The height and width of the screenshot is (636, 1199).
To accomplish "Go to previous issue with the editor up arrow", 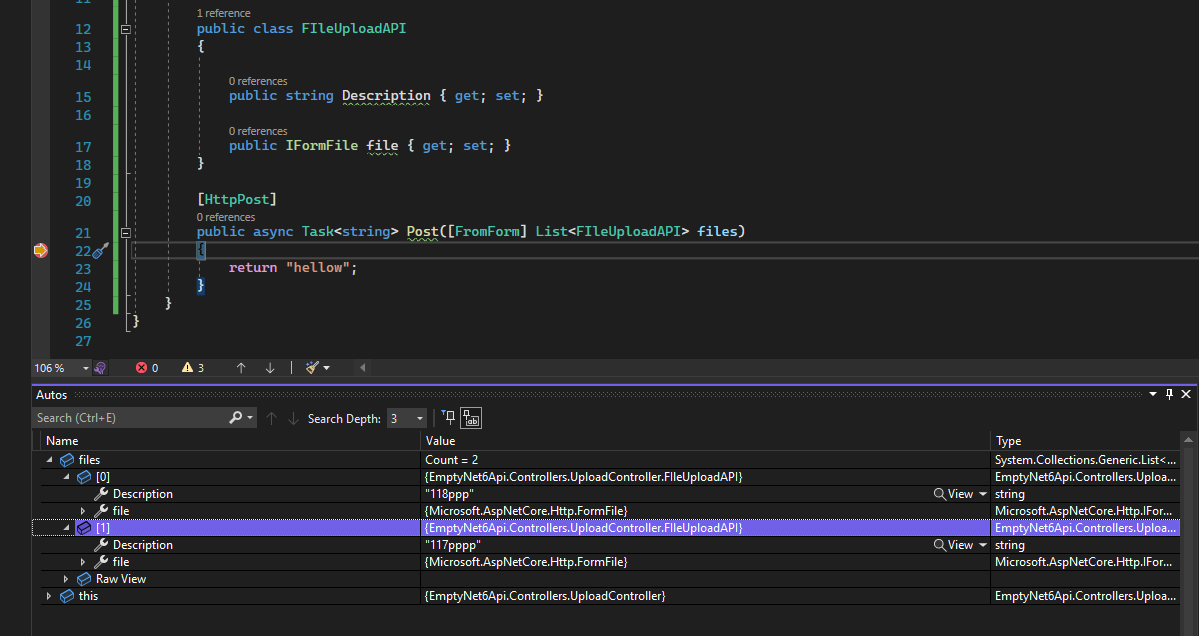I will click(241, 368).
